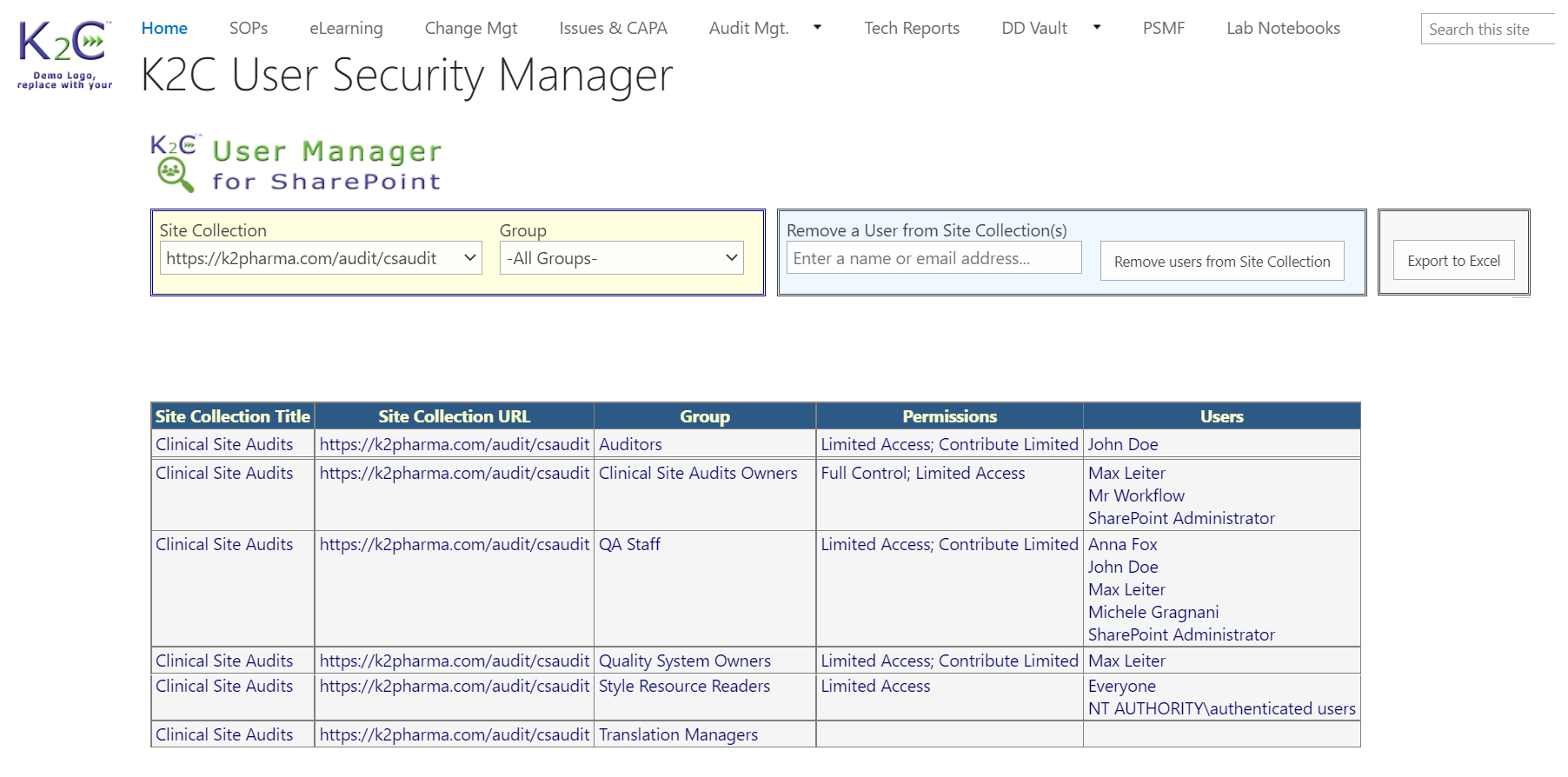The width and height of the screenshot is (1568, 777).
Task: Click the DD Vault navigation label
Action: pos(1034,28)
